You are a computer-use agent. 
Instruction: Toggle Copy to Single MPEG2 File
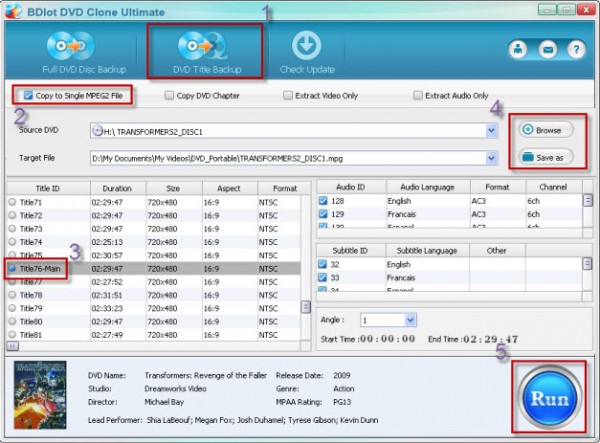(x=28, y=95)
